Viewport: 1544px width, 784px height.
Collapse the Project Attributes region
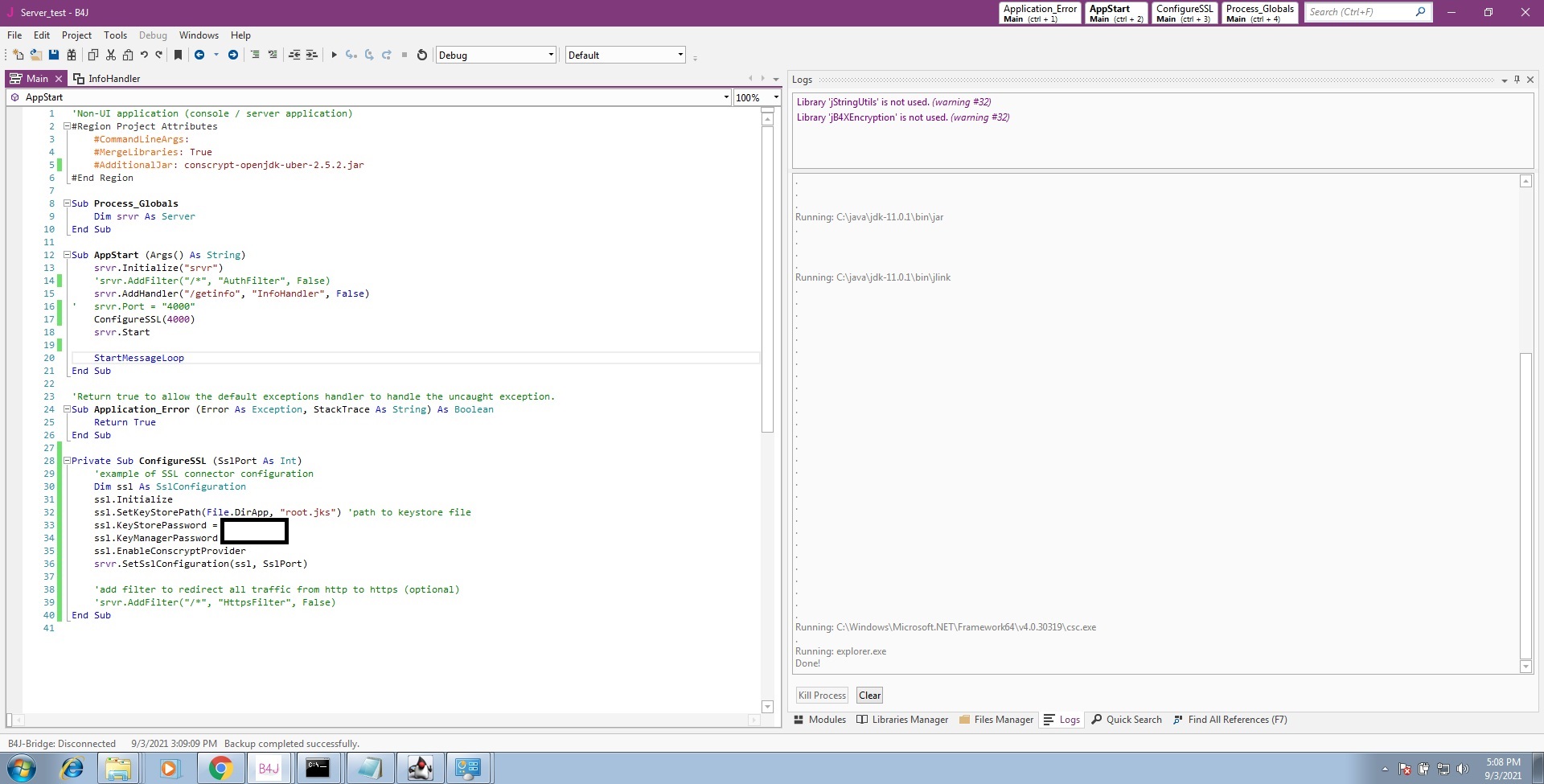coord(68,126)
